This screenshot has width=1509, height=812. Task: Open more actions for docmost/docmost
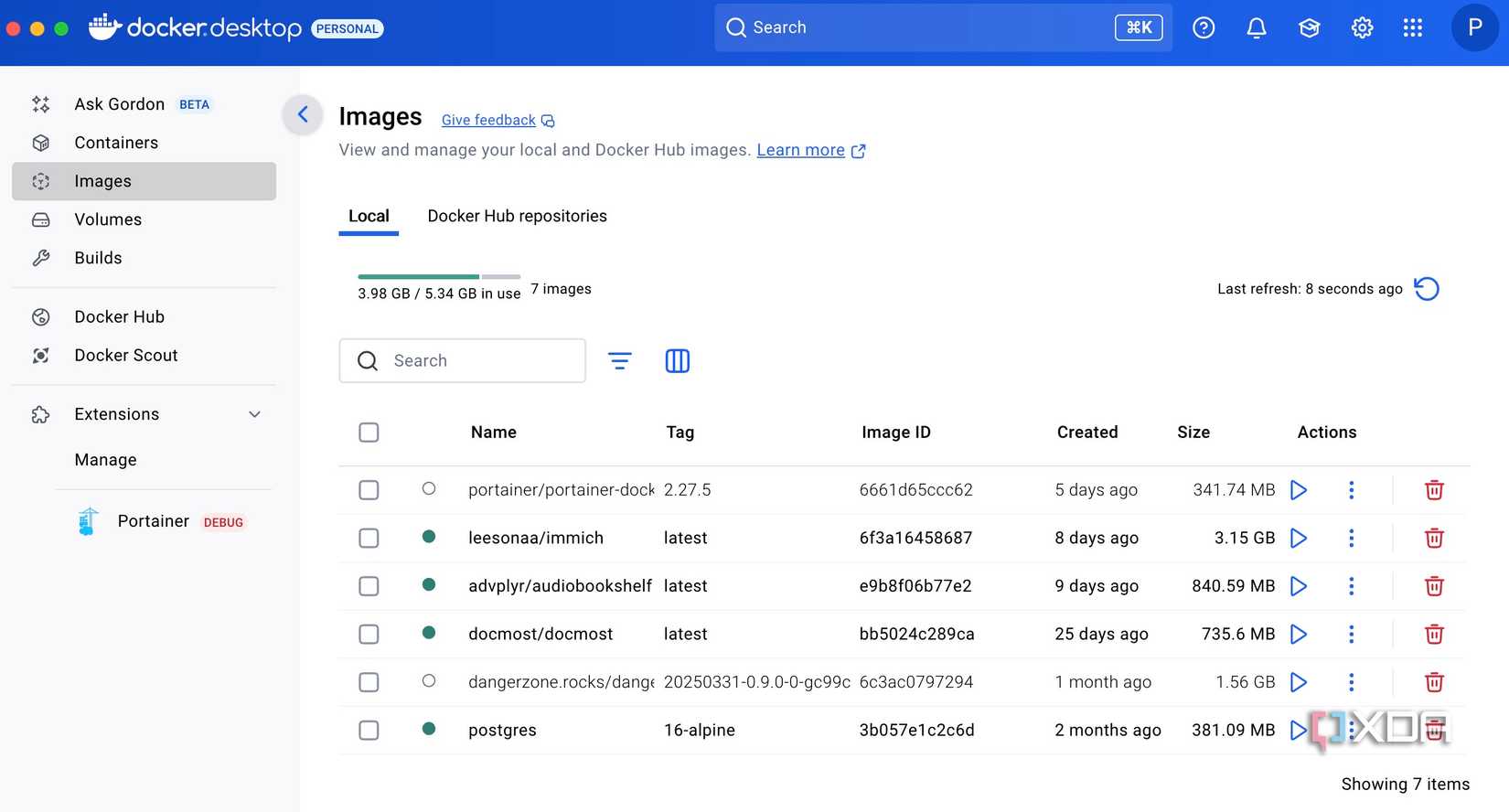click(x=1351, y=635)
